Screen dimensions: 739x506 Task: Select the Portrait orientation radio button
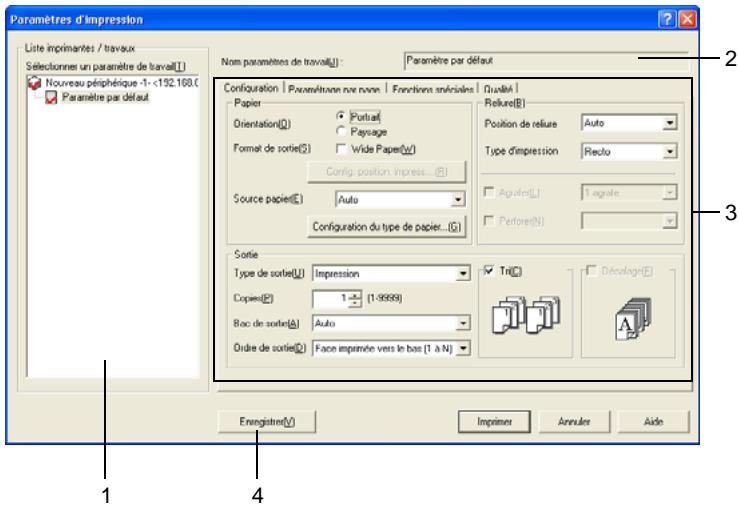click(x=341, y=116)
